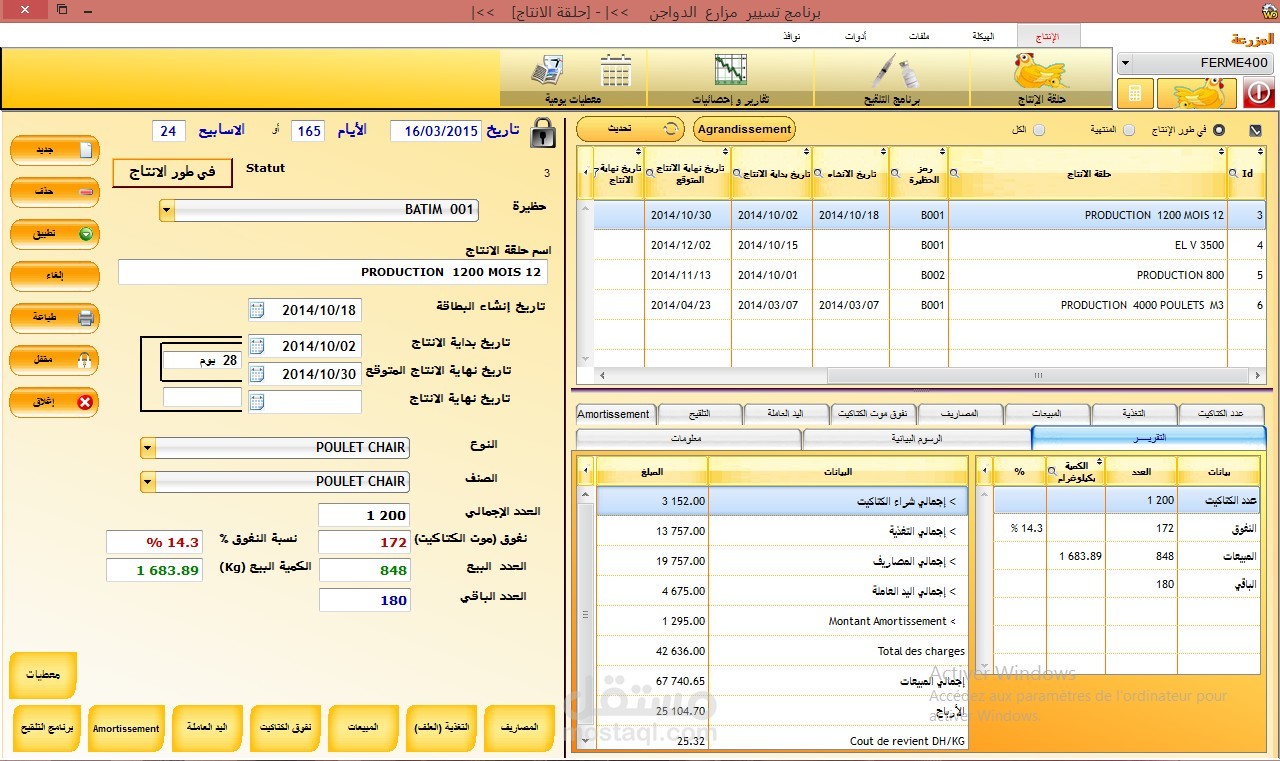Viewport: 1280px width, 761px height.
Task: Select المنتهية radio filter
Action: tap(1129, 130)
